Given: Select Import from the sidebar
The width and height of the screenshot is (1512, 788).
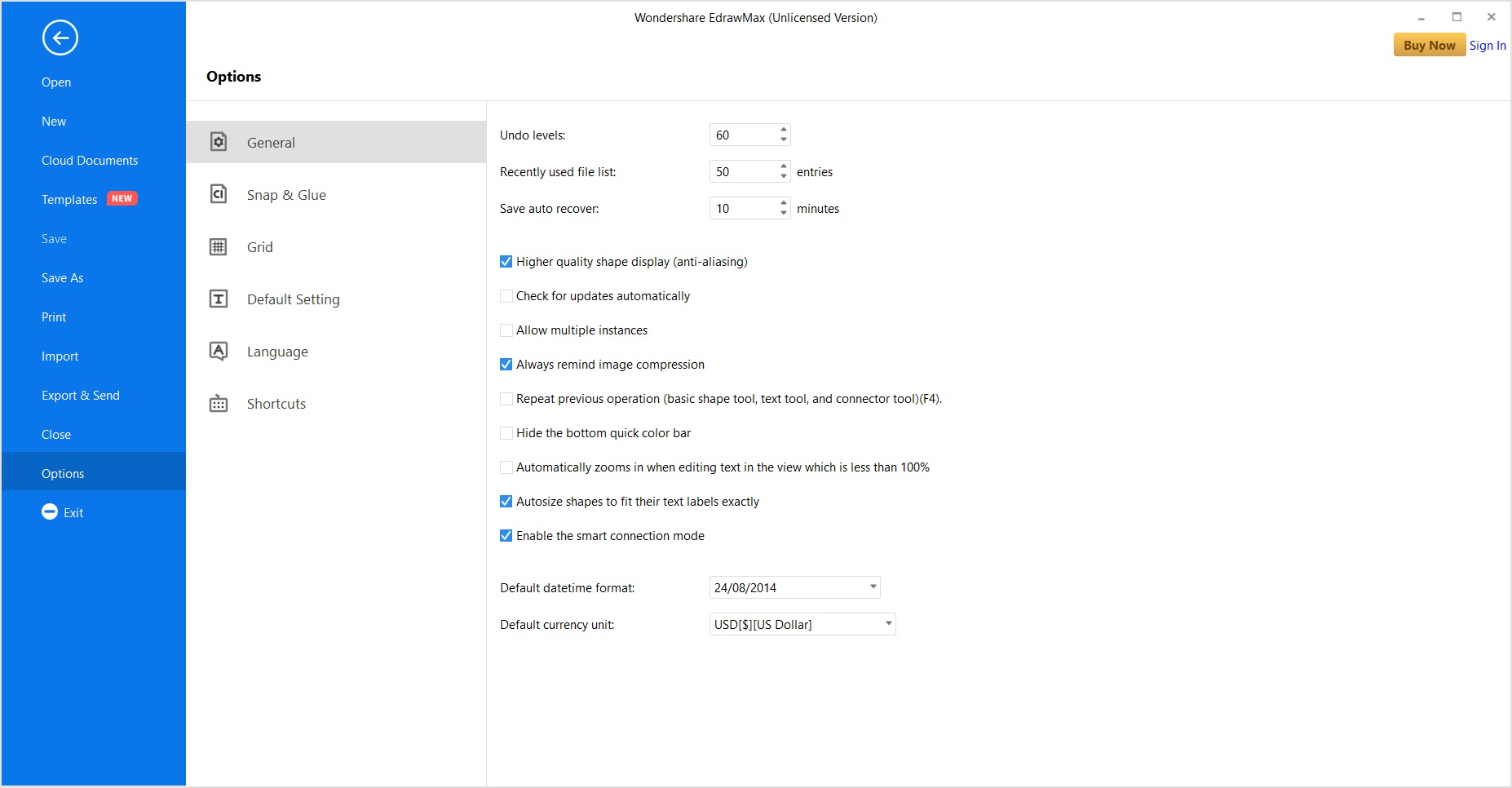Looking at the screenshot, I should (60, 356).
